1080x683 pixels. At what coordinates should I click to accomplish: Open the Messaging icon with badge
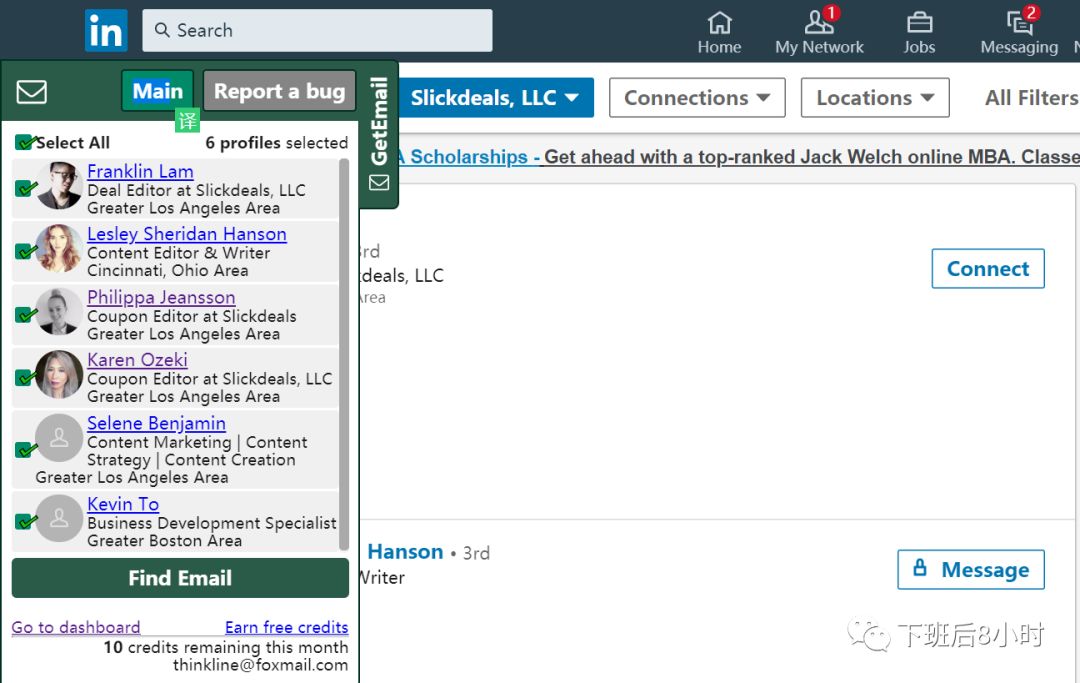[1021, 21]
